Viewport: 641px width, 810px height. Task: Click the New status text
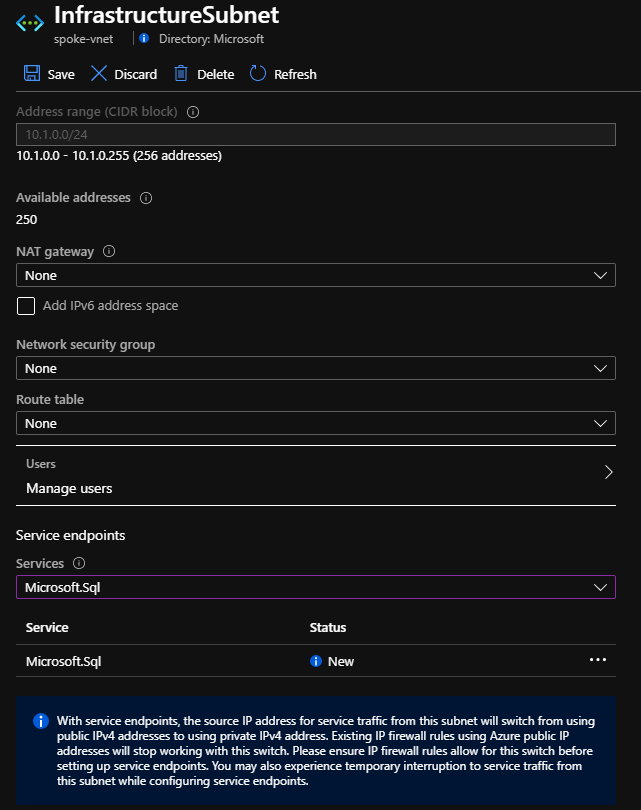tap(341, 661)
